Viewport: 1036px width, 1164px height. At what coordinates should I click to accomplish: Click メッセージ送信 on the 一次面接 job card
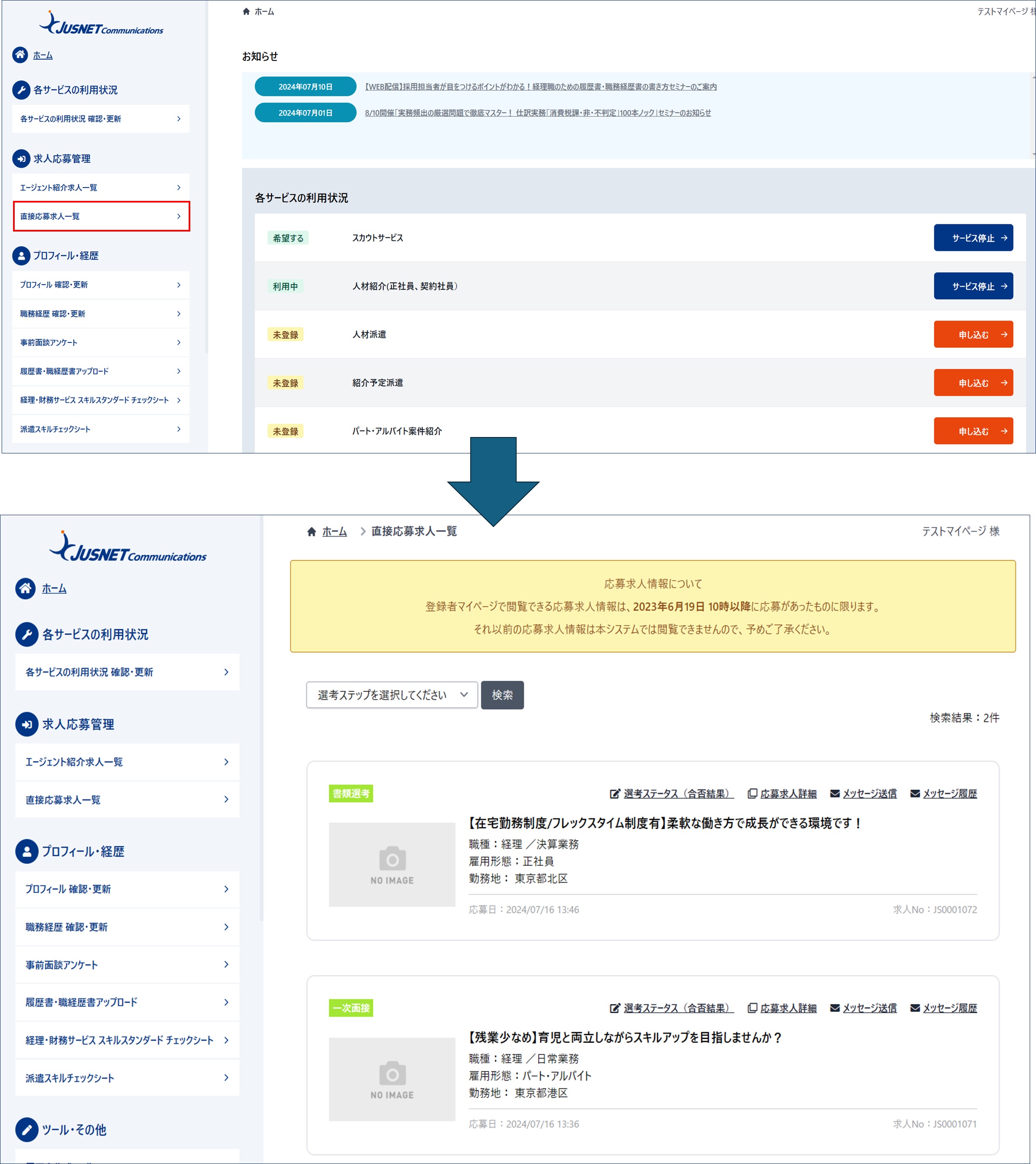(x=863, y=1008)
